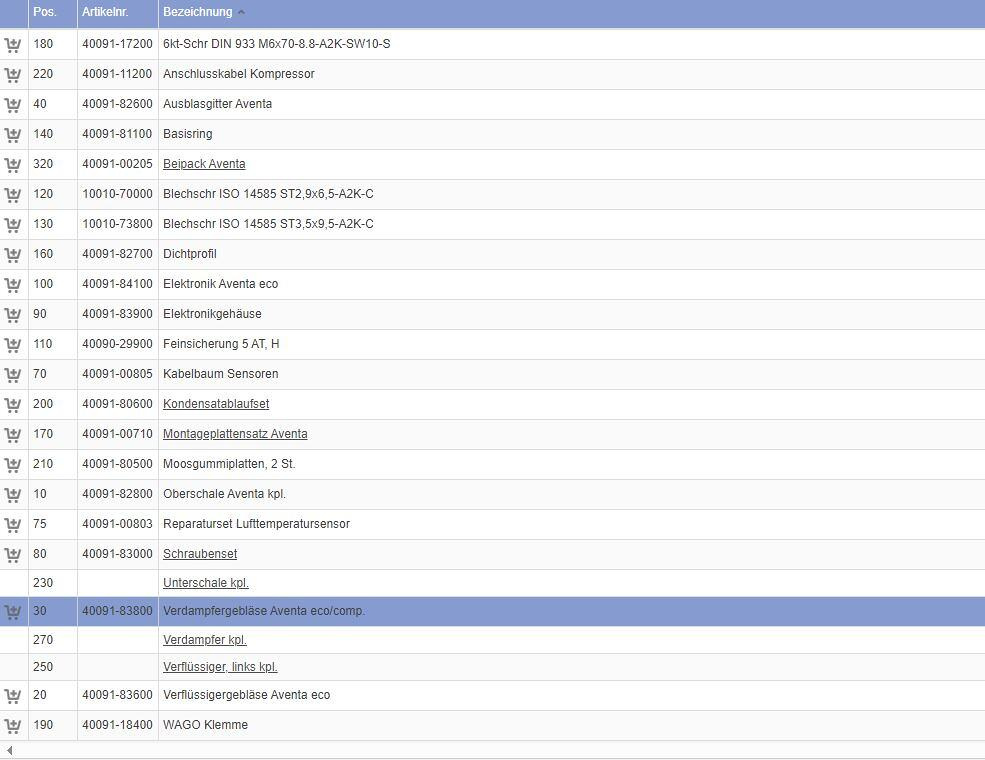Sort by the Artikelnr. column header
This screenshot has height=760, width=985.
(x=105, y=12)
